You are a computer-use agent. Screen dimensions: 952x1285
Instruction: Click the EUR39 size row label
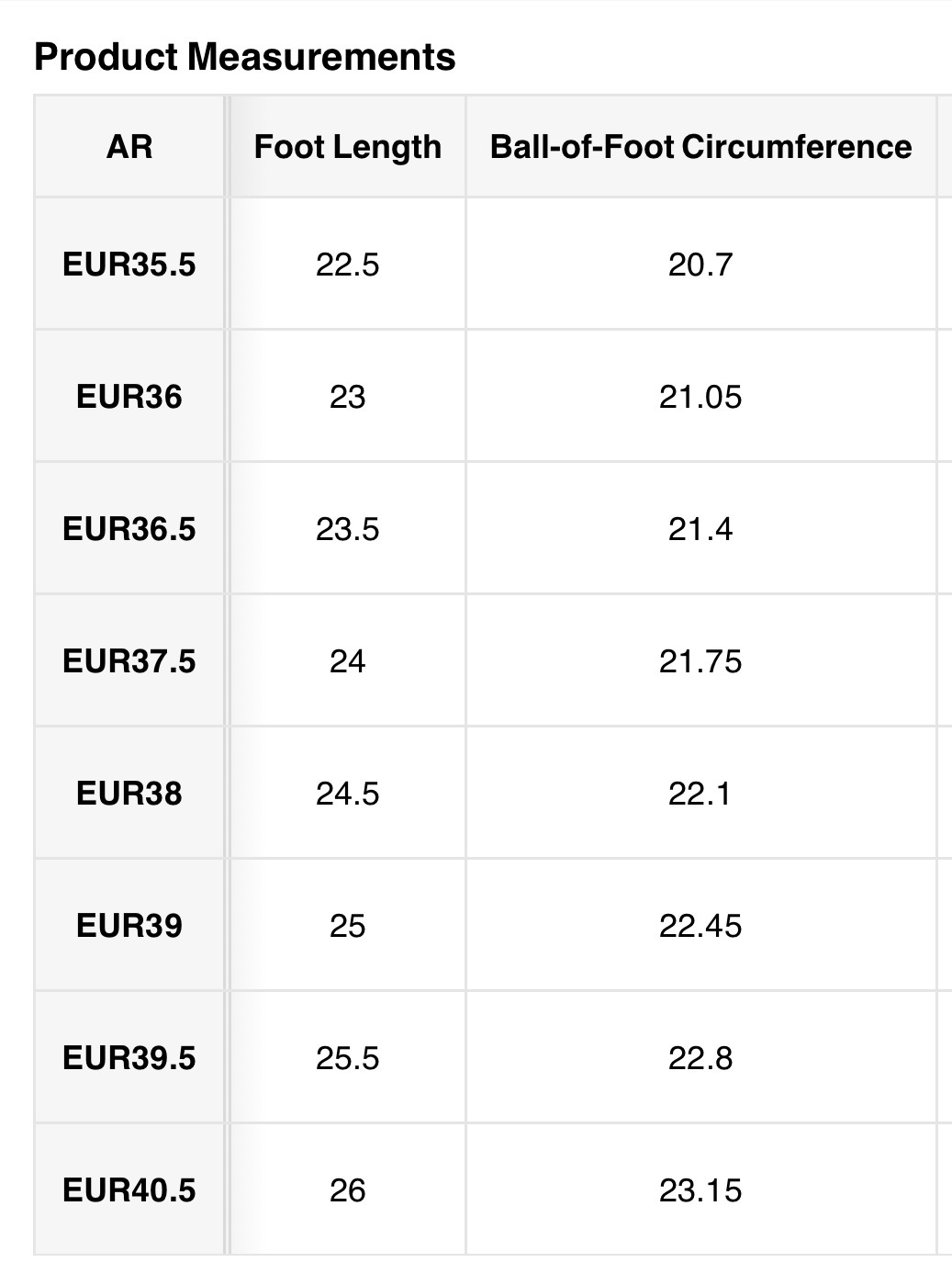click(x=129, y=926)
